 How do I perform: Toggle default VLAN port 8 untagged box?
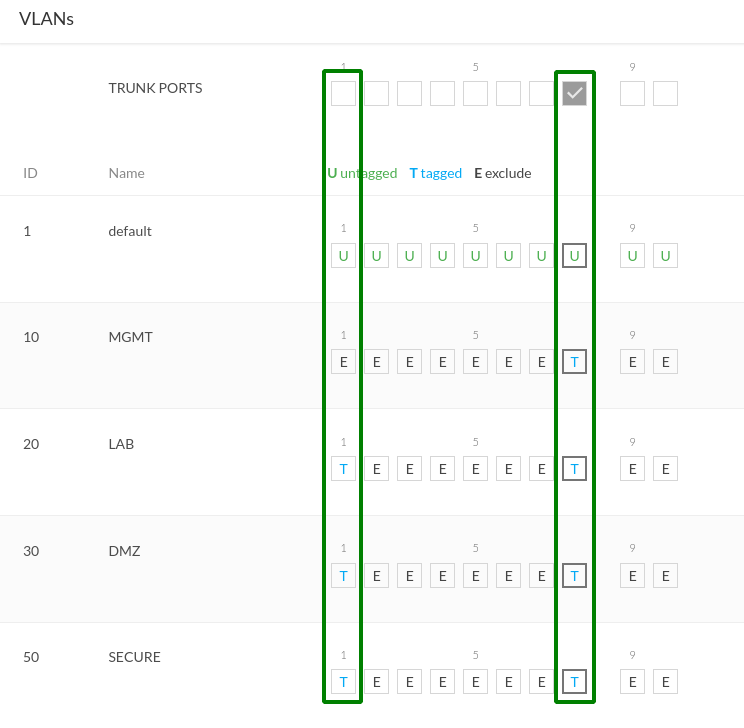[x=574, y=256]
